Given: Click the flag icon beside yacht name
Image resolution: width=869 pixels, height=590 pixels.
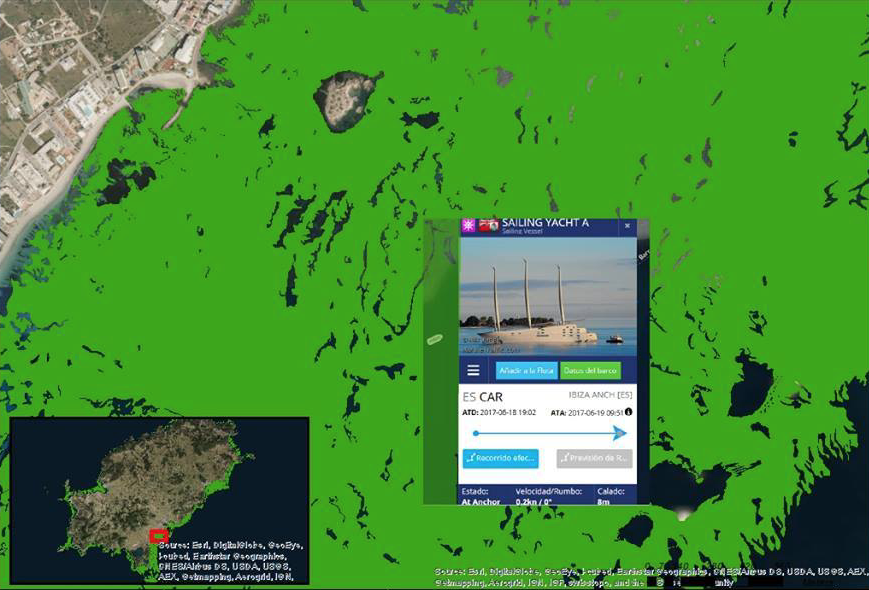Looking at the screenshot, I should click(x=489, y=225).
